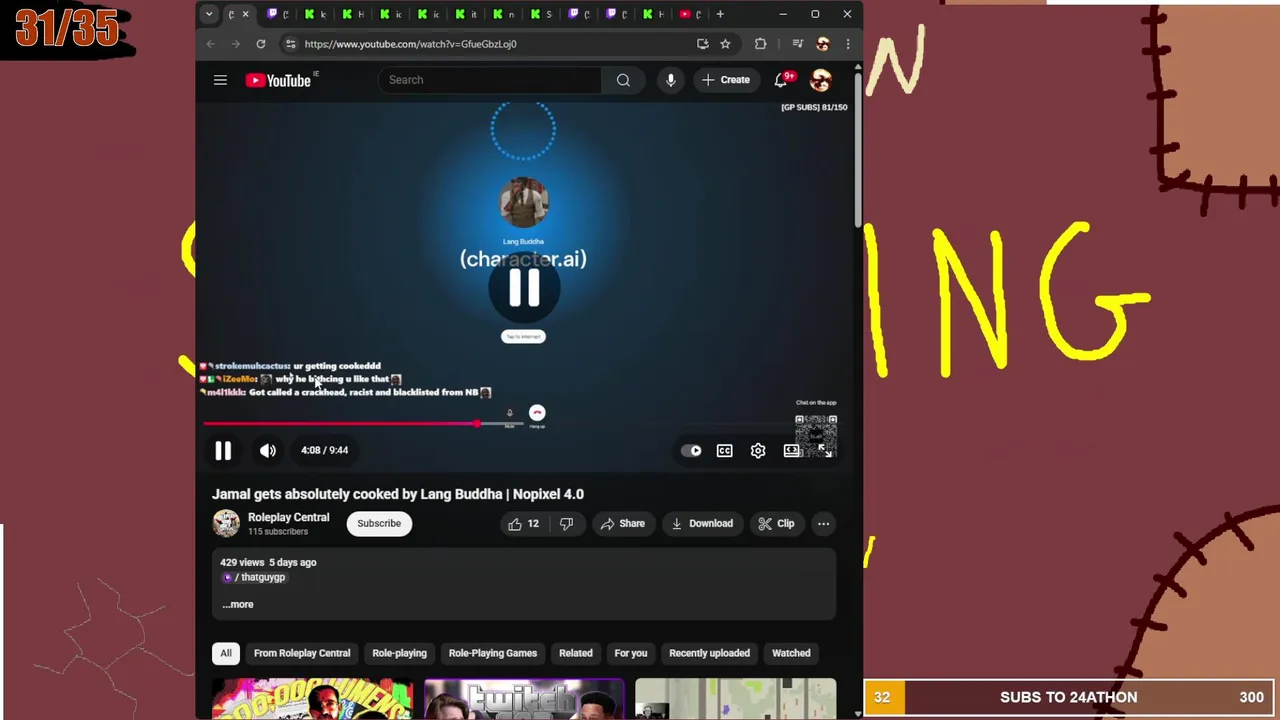This screenshot has height=720, width=1280.
Task: View site information icon in address bar
Action: [290, 44]
